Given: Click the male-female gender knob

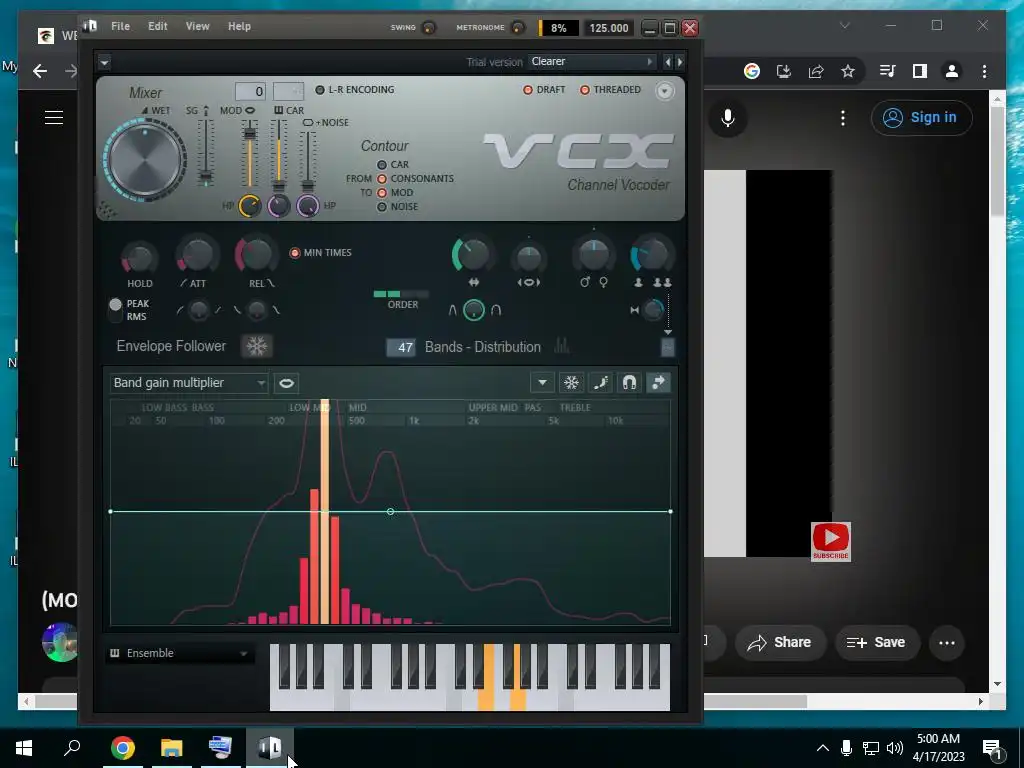Looking at the screenshot, I should coord(594,255).
